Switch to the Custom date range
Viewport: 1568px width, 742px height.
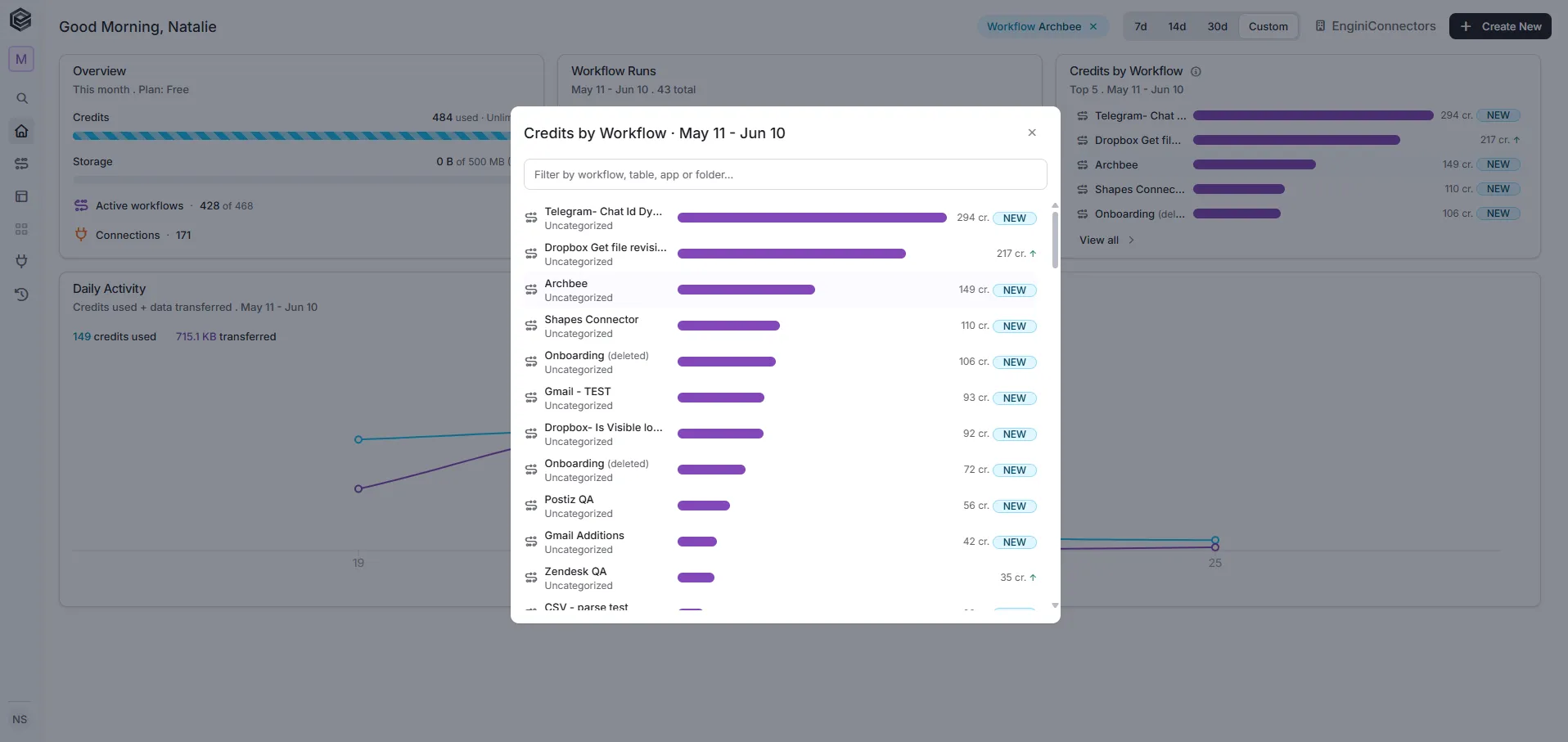[x=1268, y=26]
